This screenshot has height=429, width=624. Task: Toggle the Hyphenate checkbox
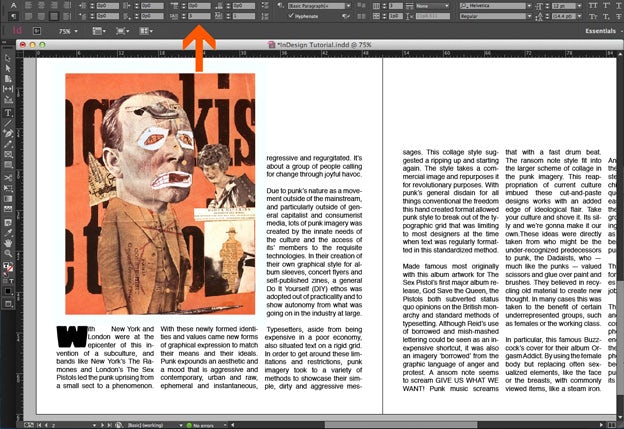coord(291,16)
